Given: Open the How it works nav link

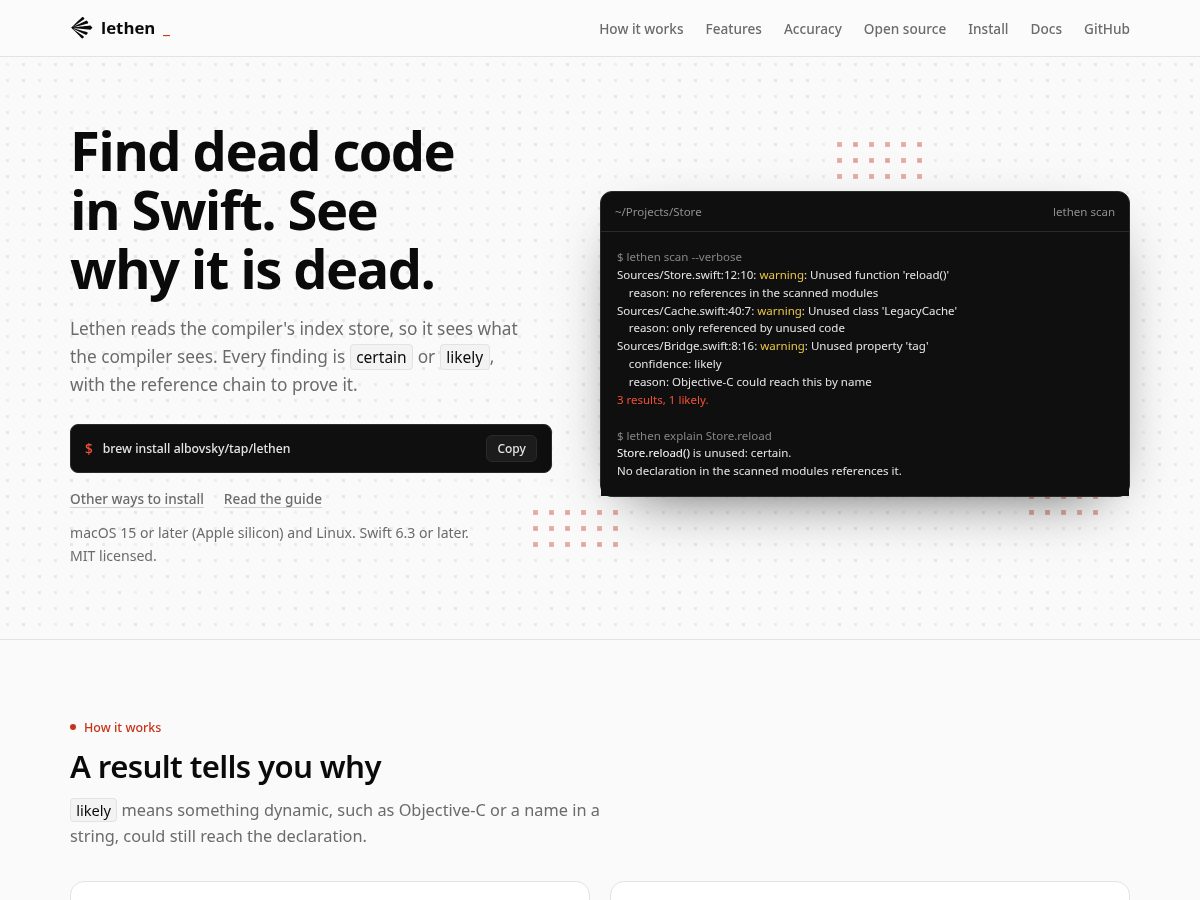Looking at the screenshot, I should [x=641, y=29].
